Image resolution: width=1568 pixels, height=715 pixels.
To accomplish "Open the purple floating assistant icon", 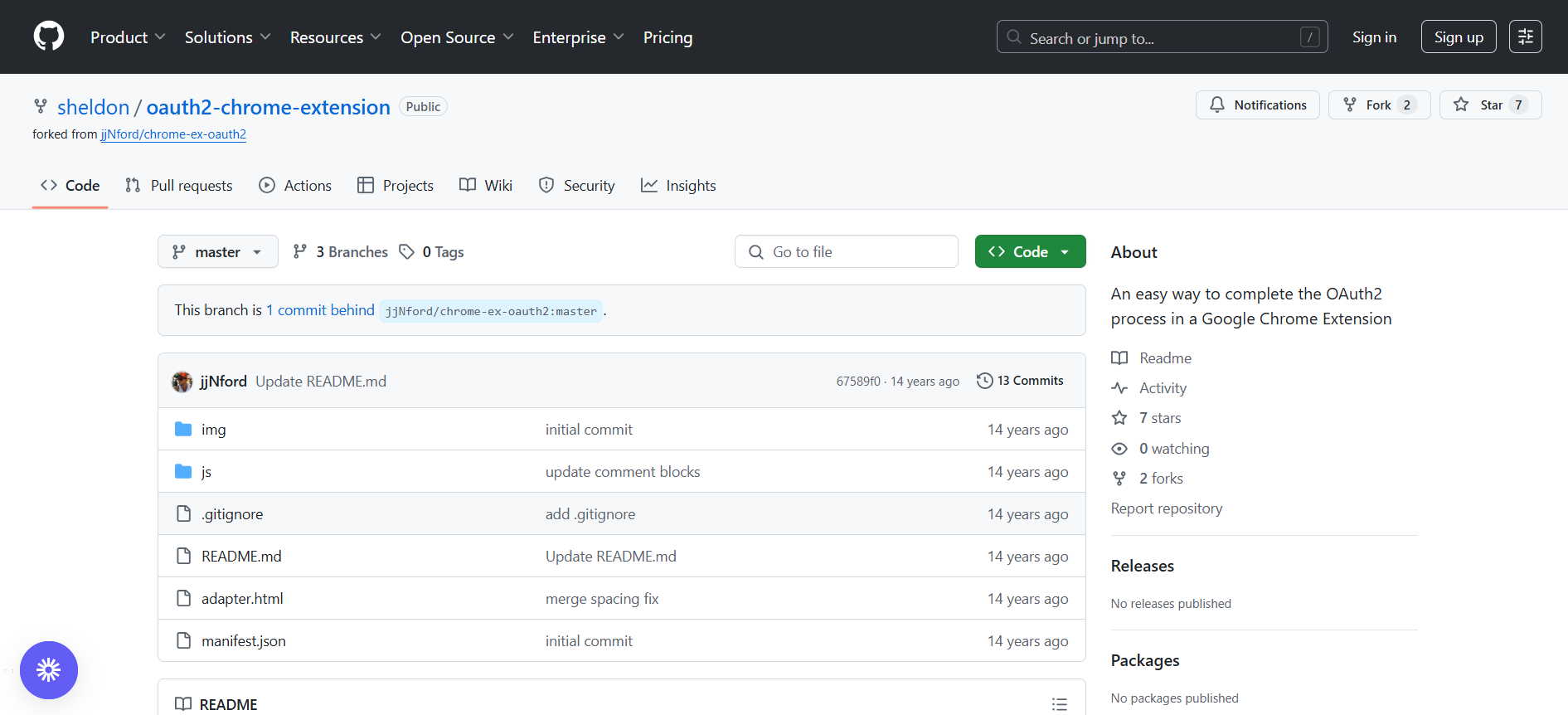I will (49, 670).
